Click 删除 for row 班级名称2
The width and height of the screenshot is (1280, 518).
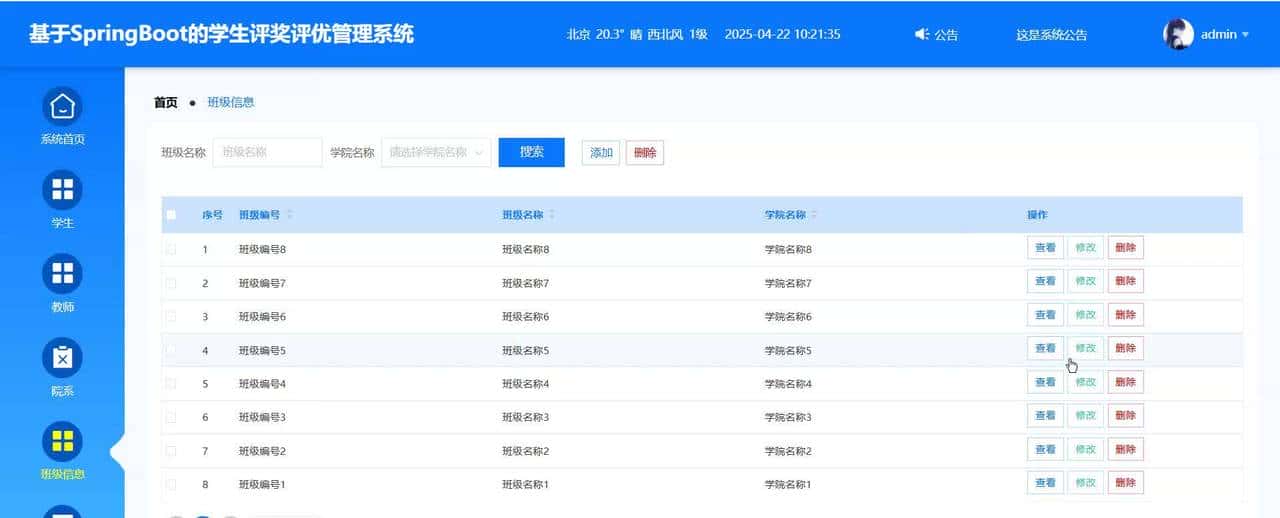(1126, 450)
